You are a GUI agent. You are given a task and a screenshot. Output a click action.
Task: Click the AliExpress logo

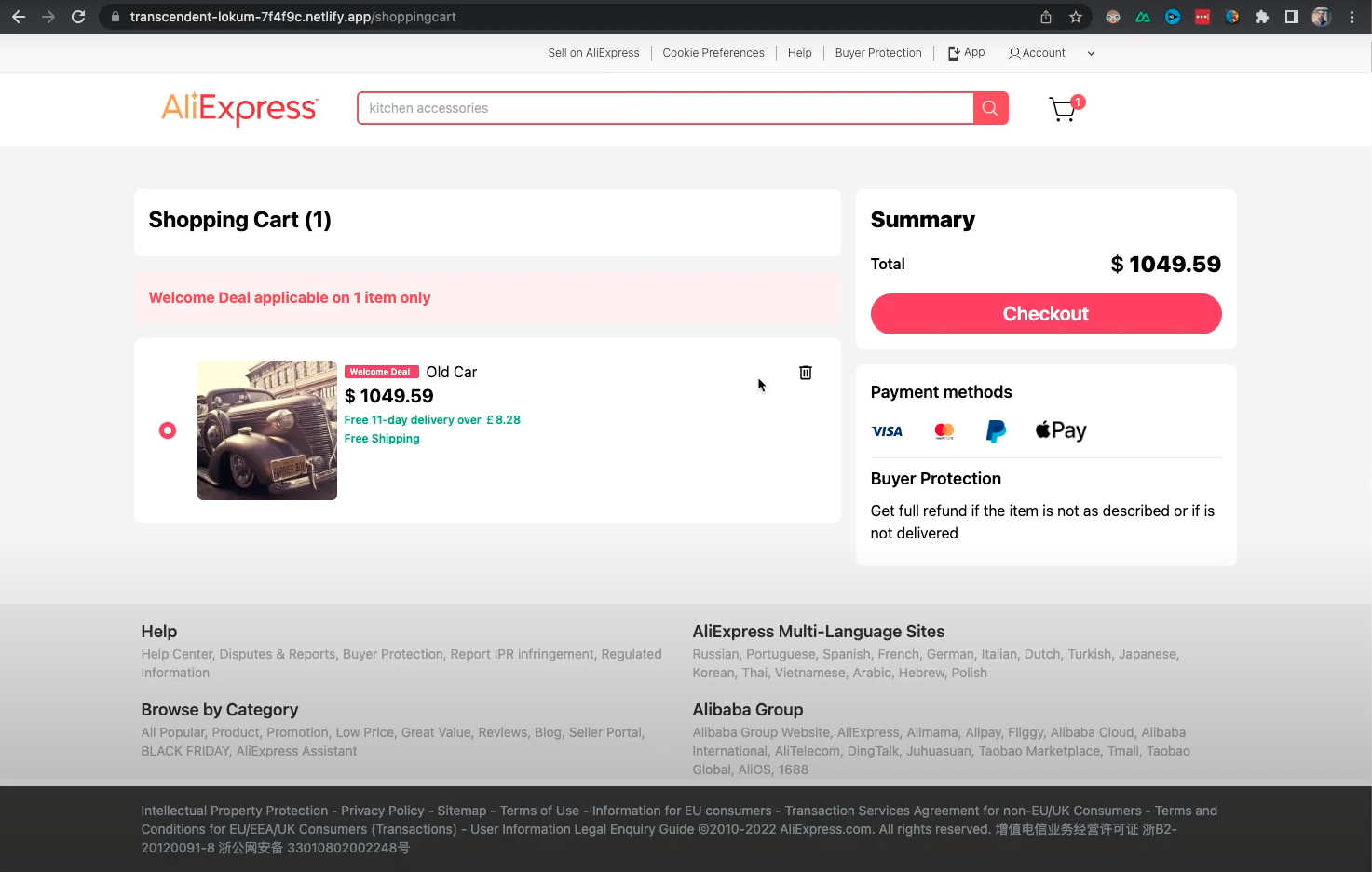240,108
